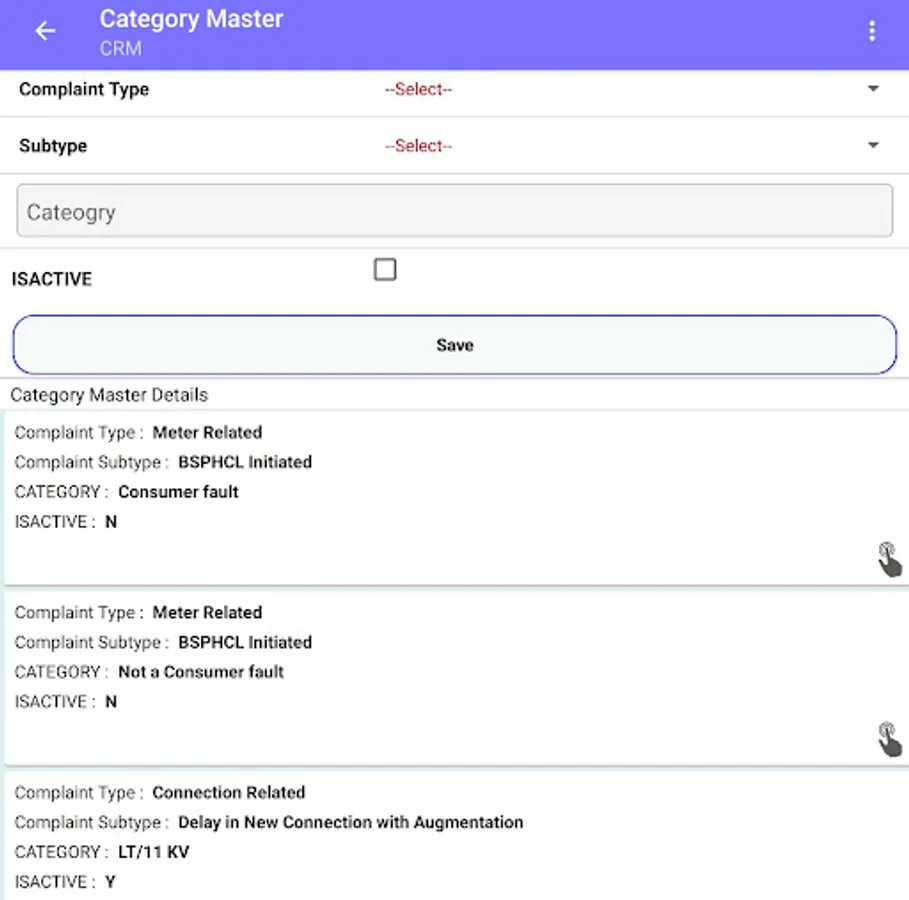The image size is (909, 900).
Task: Select the LT/11 KV category text
Action: 154,852
